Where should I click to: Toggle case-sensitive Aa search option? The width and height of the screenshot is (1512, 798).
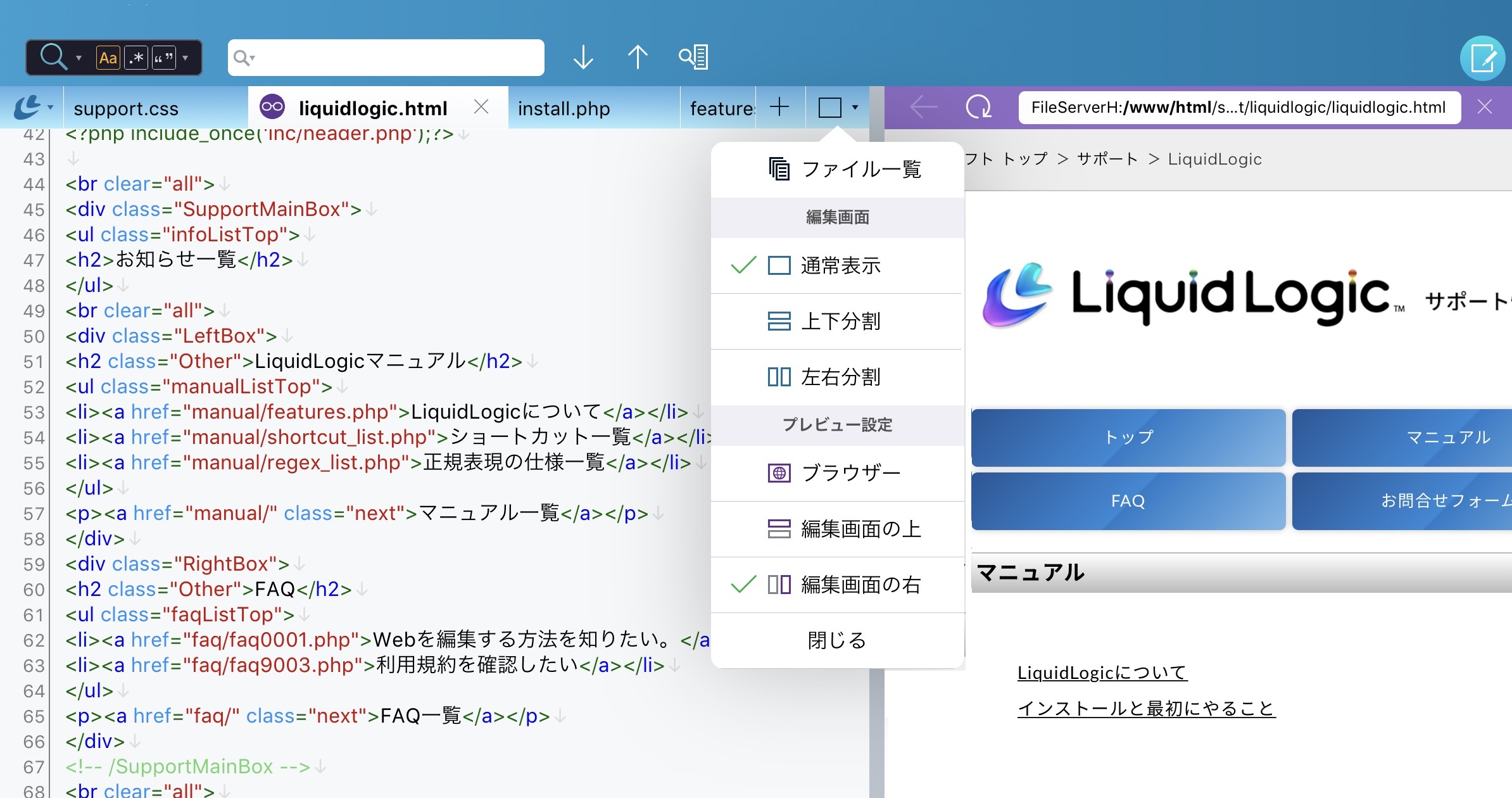(108, 58)
